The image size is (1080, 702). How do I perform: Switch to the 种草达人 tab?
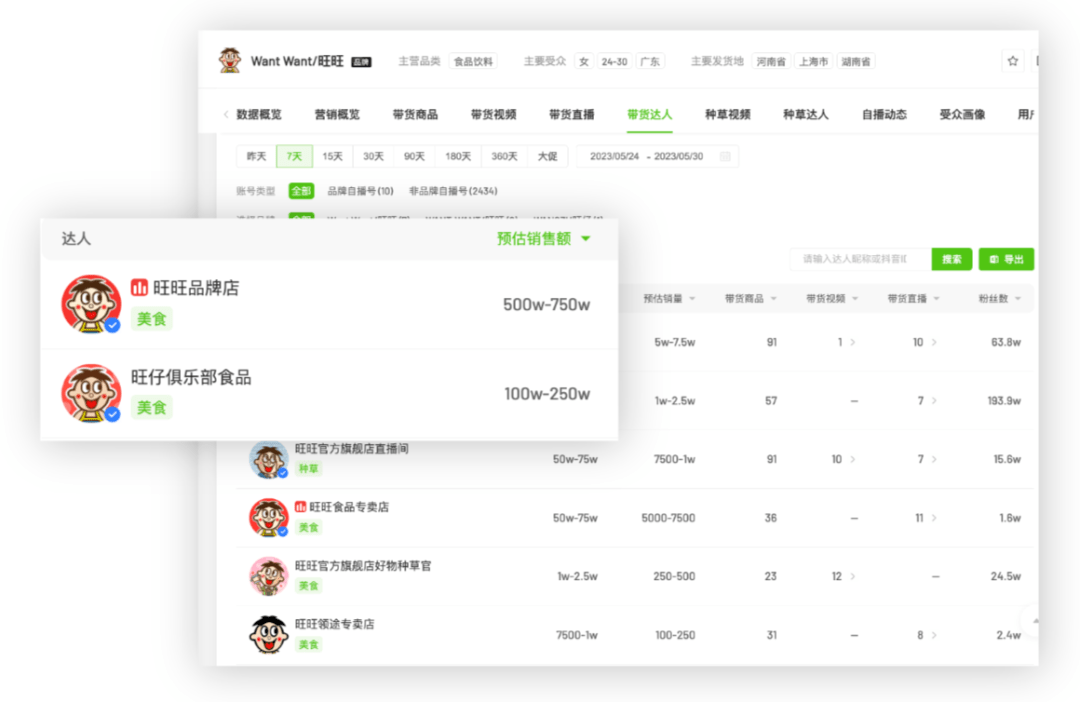(x=806, y=114)
